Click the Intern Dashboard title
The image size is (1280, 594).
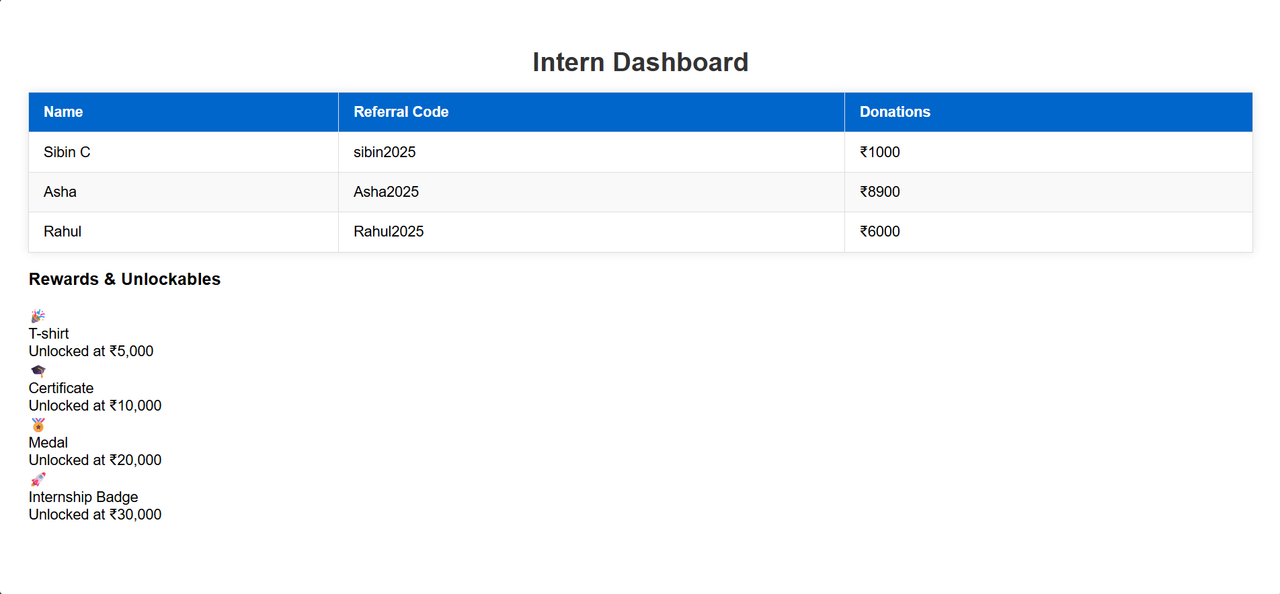pos(640,62)
